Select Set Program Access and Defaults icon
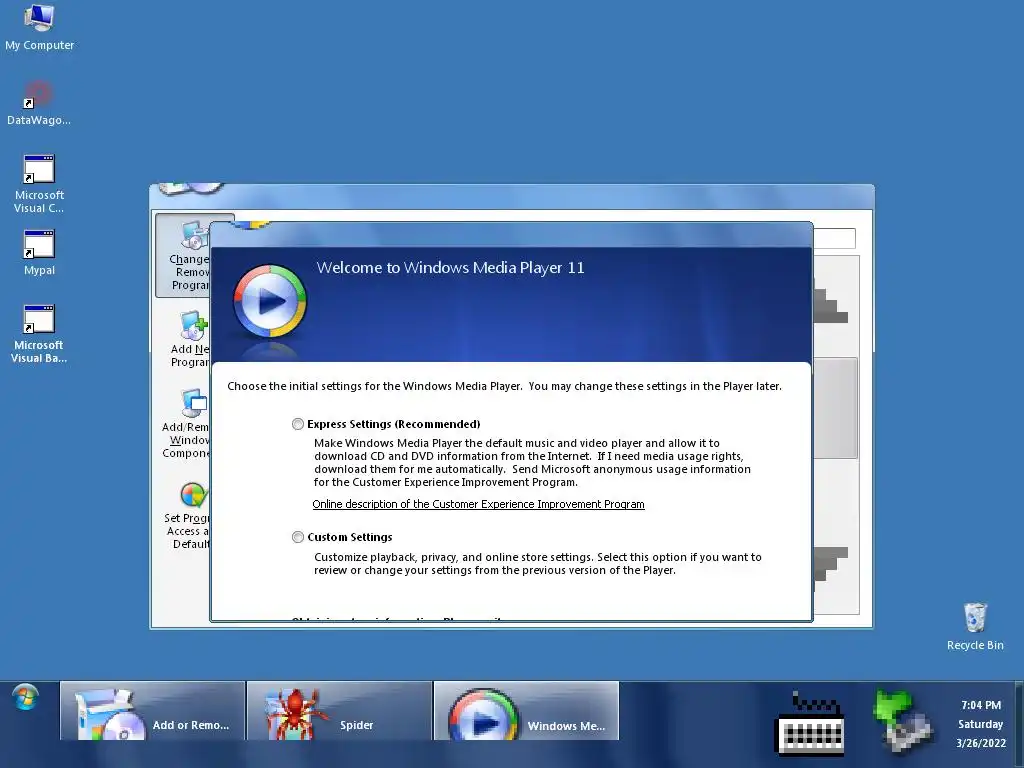The image size is (1024, 768). (187, 516)
